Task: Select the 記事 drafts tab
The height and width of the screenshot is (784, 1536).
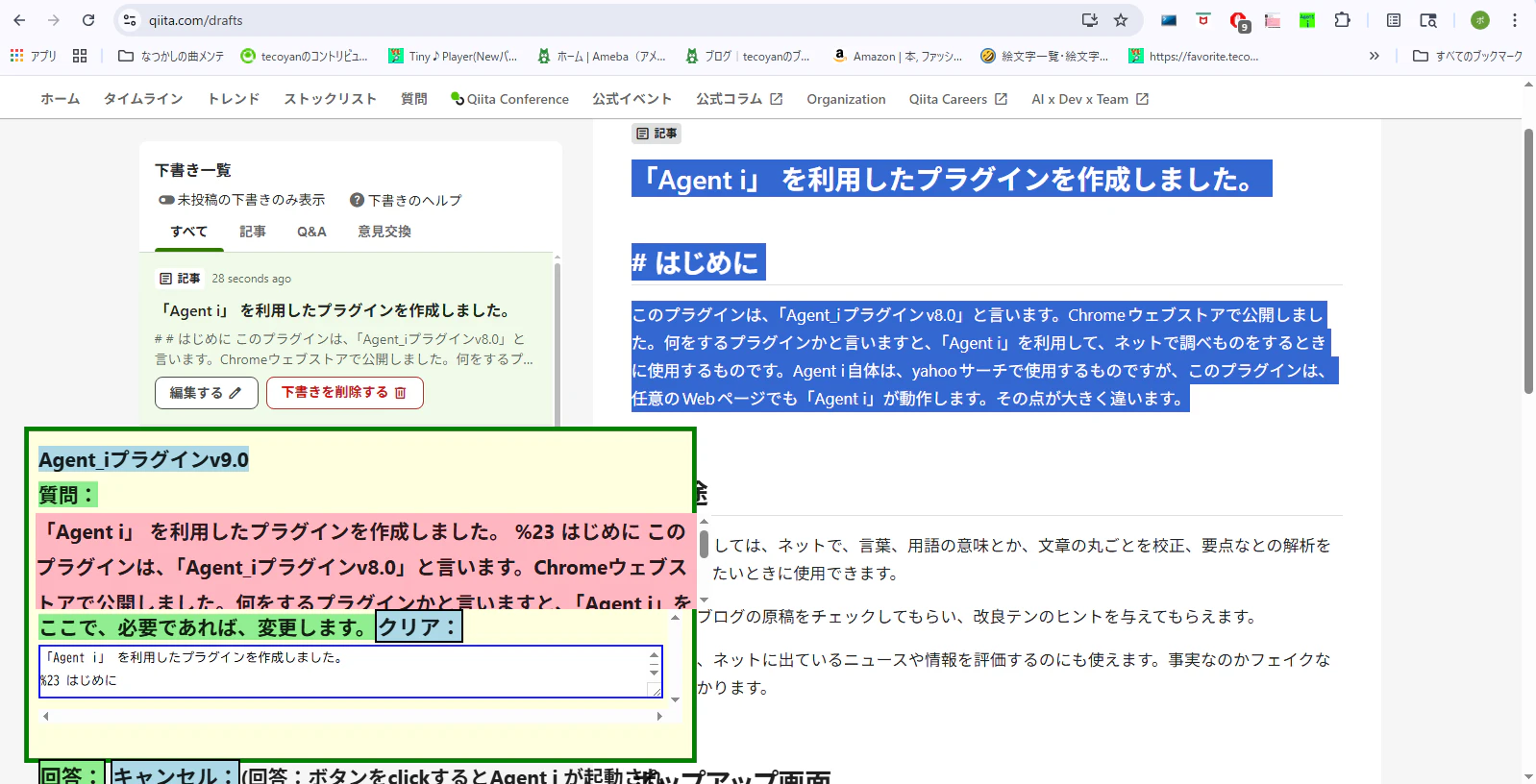Action: (253, 232)
